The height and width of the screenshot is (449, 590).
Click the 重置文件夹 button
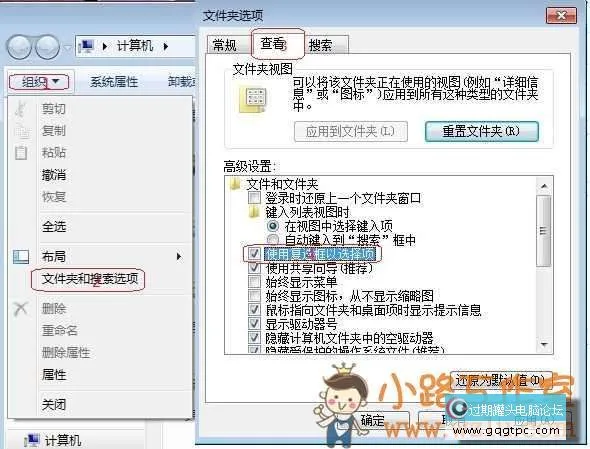[481, 131]
